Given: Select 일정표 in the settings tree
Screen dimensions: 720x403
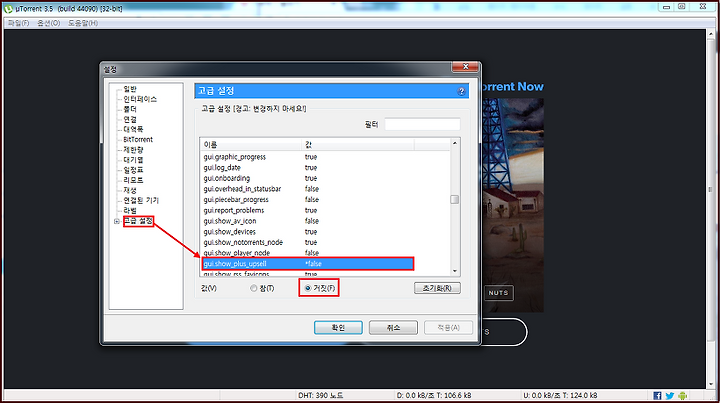Looking at the screenshot, I should click(x=133, y=170).
